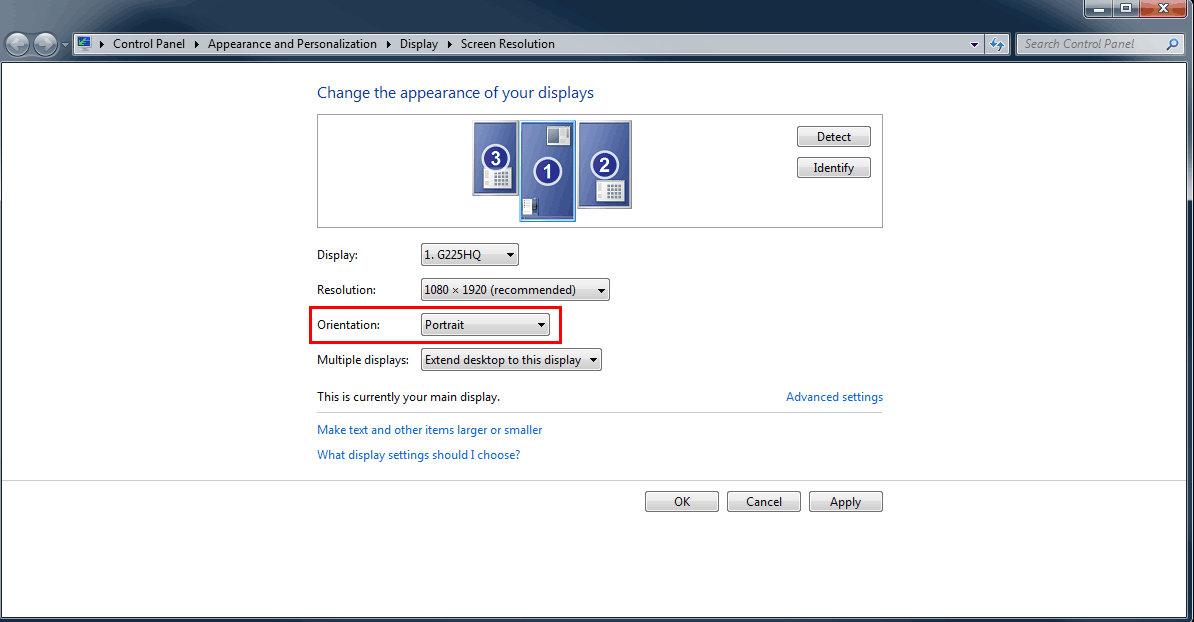Open the Multiple displays dropdown
The height and width of the screenshot is (622, 1194).
tap(511, 360)
